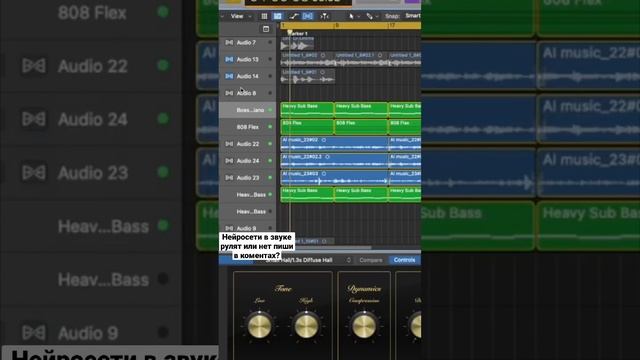Click loop icon on first Audio 13 region
The image size is (640, 360).
323,55
